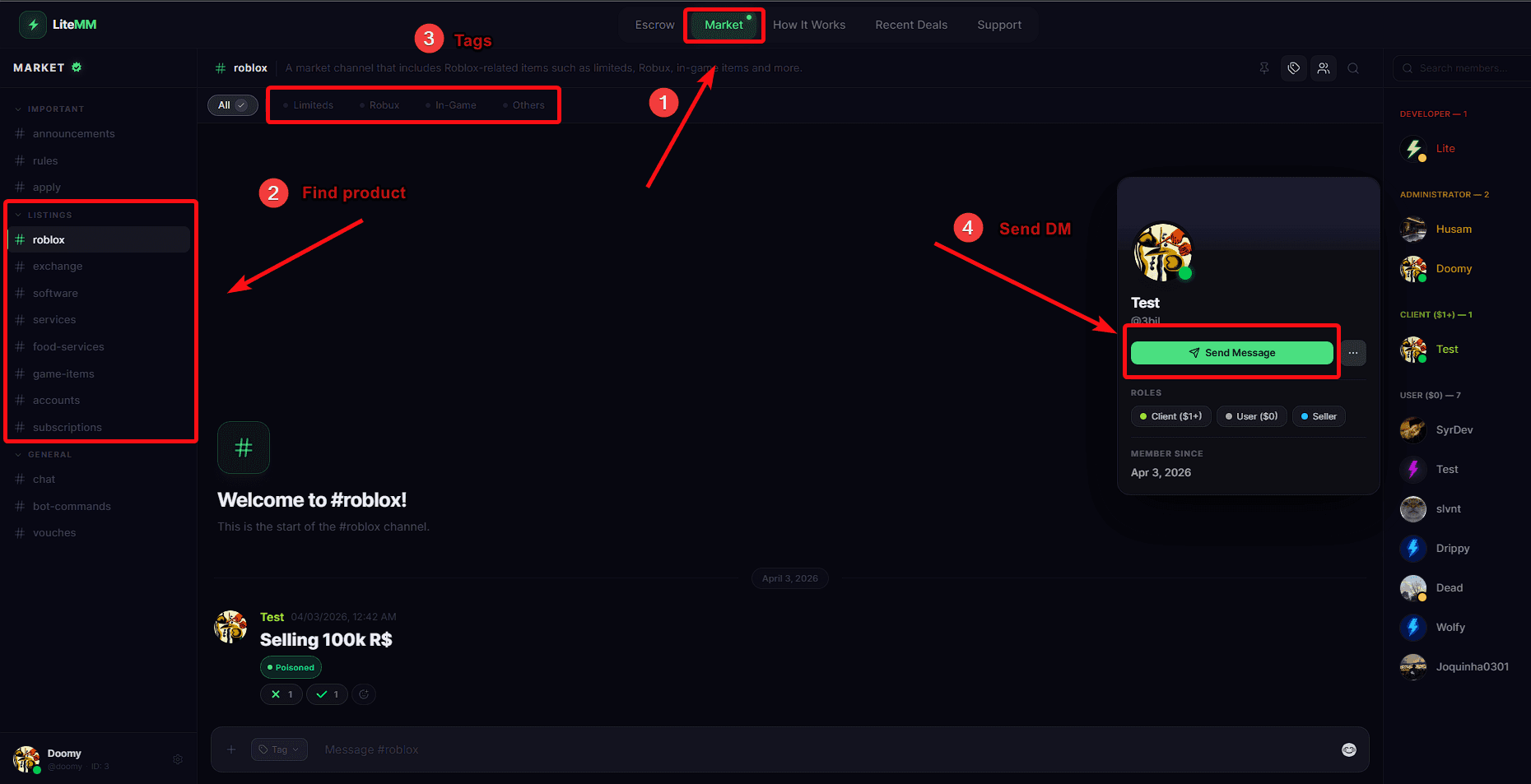The image size is (1531, 784).
Task: Open more options beside Send Message
Action: click(x=1353, y=352)
